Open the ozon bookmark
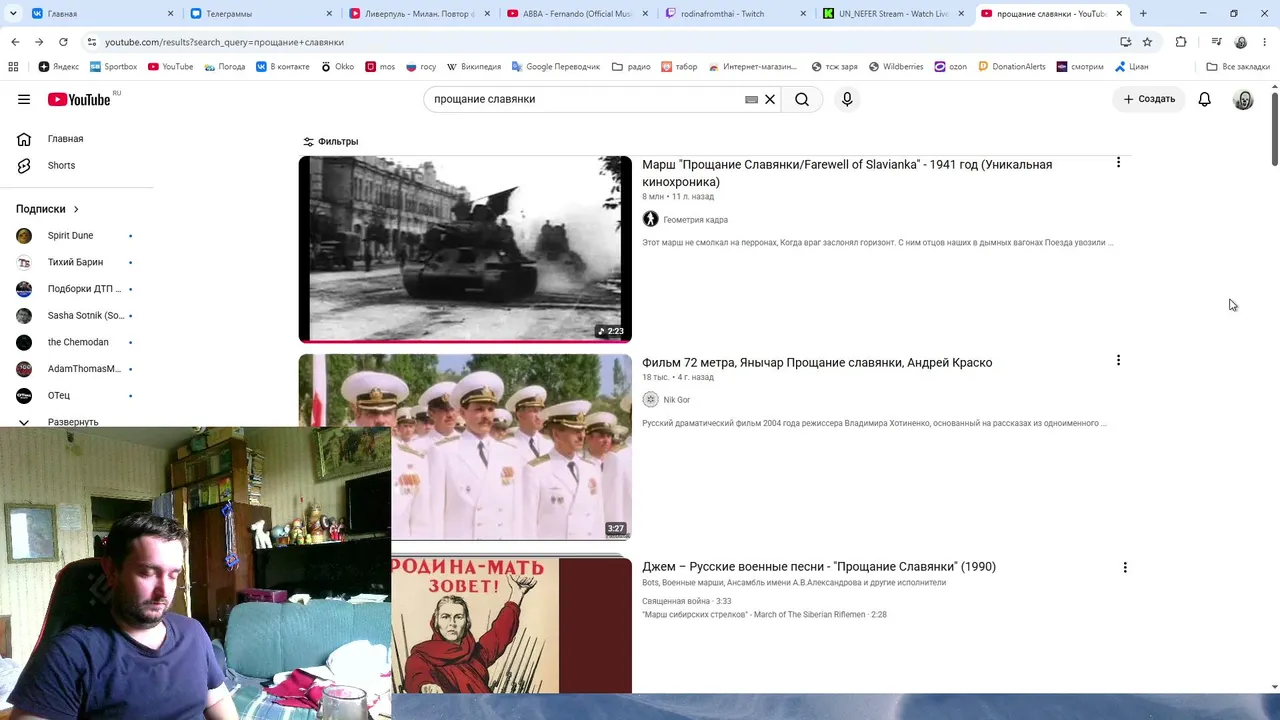 tap(950, 67)
